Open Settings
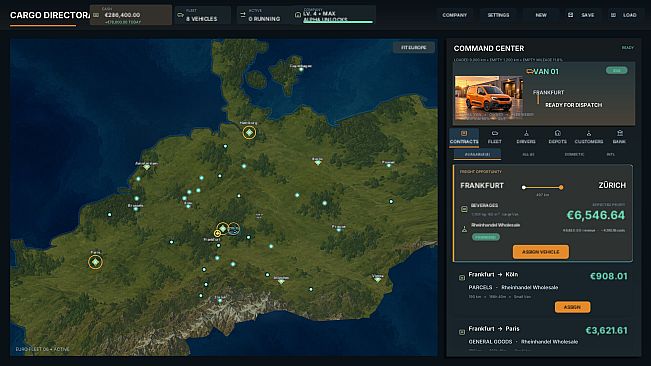The width and height of the screenshot is (651, 366). [x=498, y=15]
